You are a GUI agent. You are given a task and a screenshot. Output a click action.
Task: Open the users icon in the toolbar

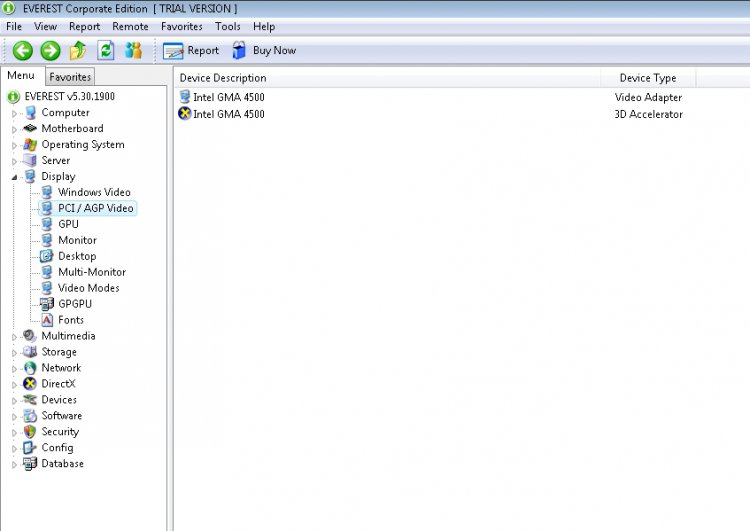click(133, 50)
